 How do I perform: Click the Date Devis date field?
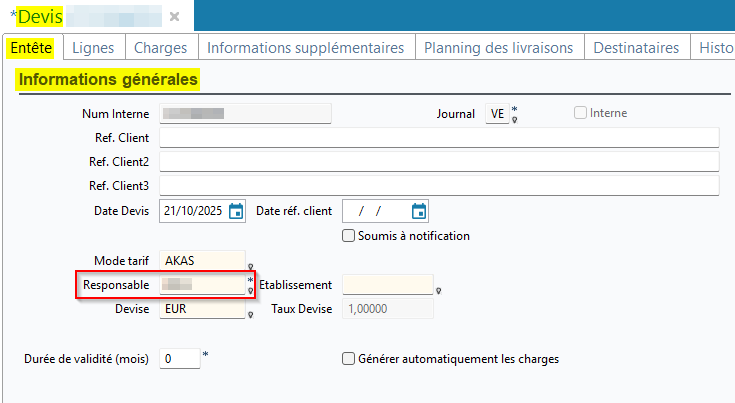click(192, 211)
